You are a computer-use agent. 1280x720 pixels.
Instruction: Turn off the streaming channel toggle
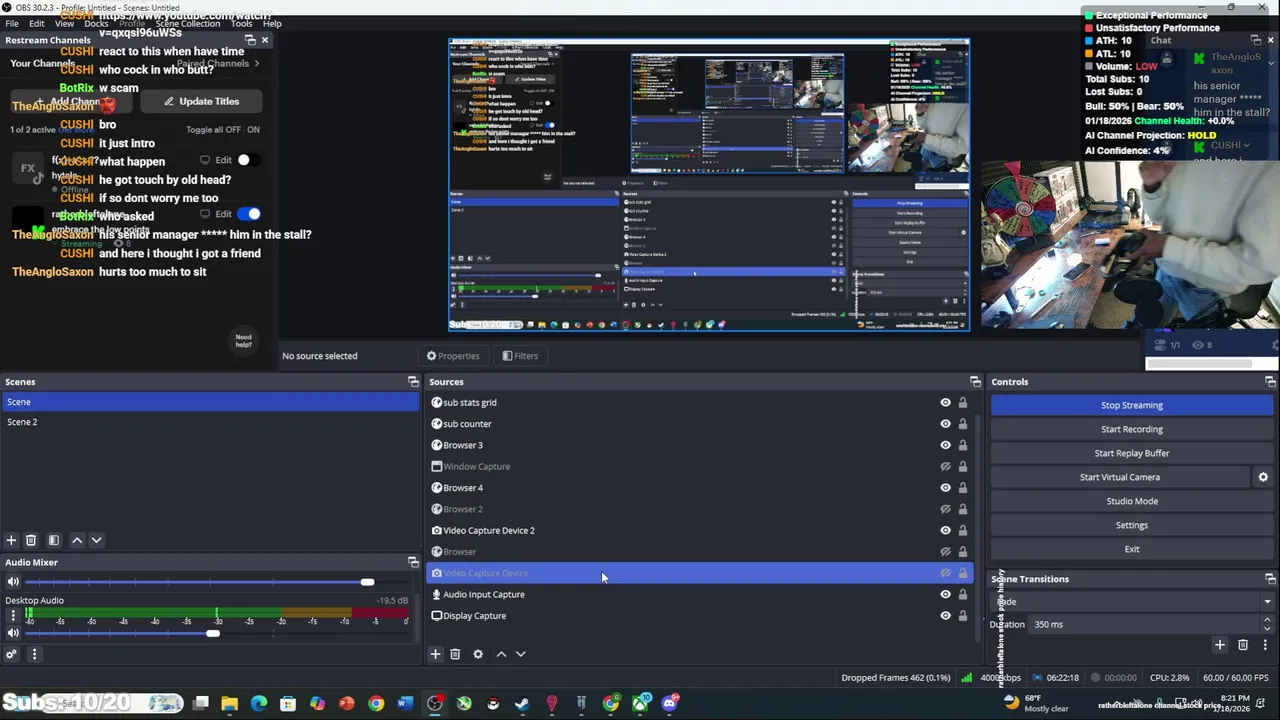tap(250, 214)
